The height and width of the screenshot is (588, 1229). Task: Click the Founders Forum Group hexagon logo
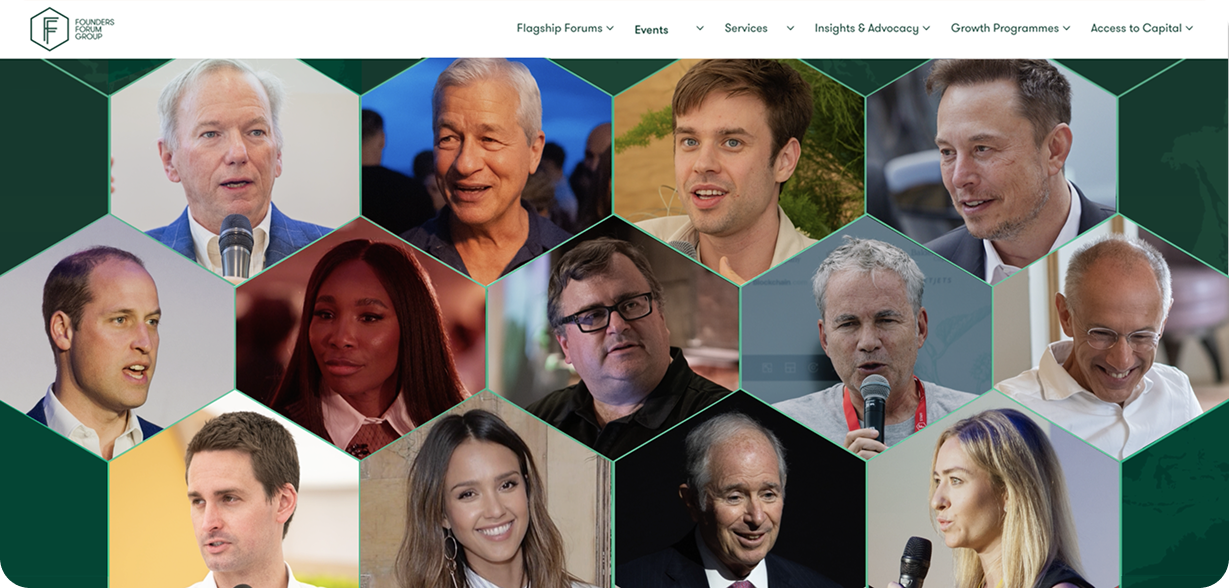point(49,28)
